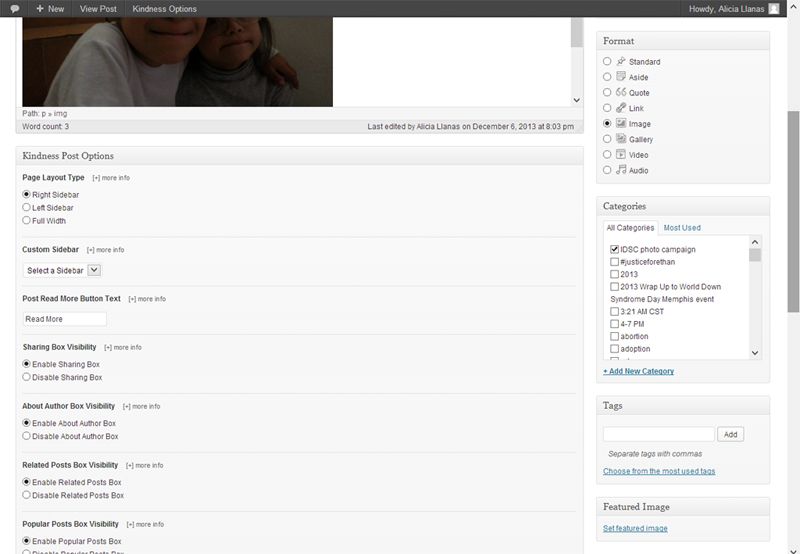Click the Image format picture icon
Viewport: 800px width, 554px height.
coord(620,123)
